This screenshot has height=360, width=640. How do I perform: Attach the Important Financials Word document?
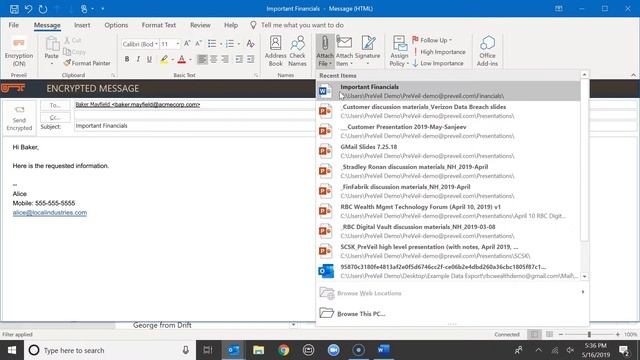coord(448,91)
